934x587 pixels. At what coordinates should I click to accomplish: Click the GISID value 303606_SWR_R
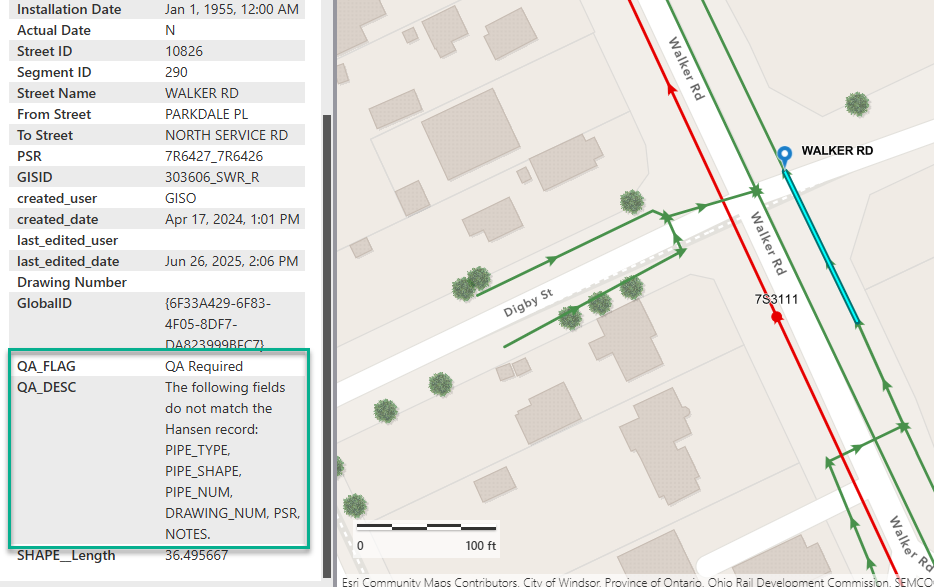click(x=211, y=177)
